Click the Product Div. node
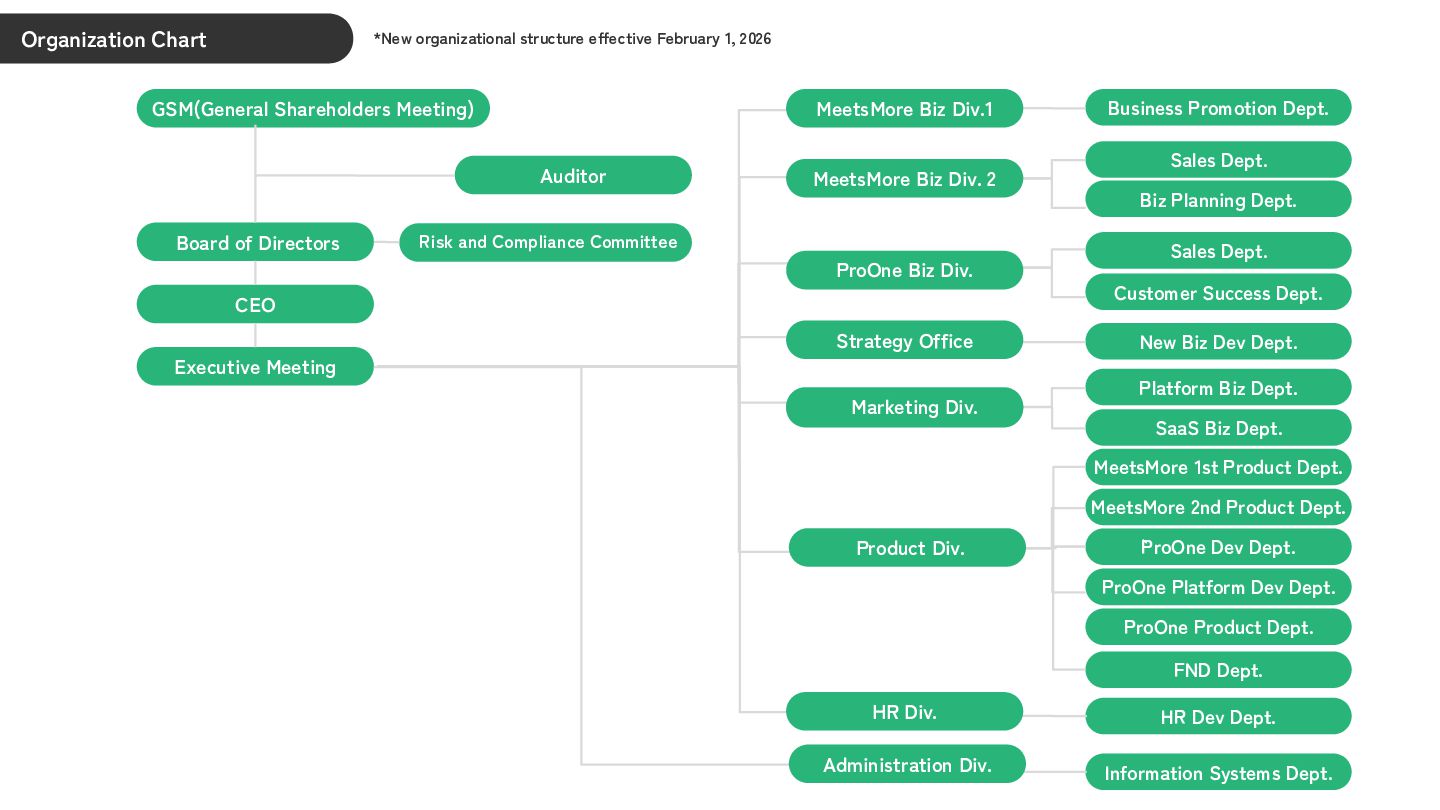The width and height of the screenshot is (1440, 810). (907, 548)
